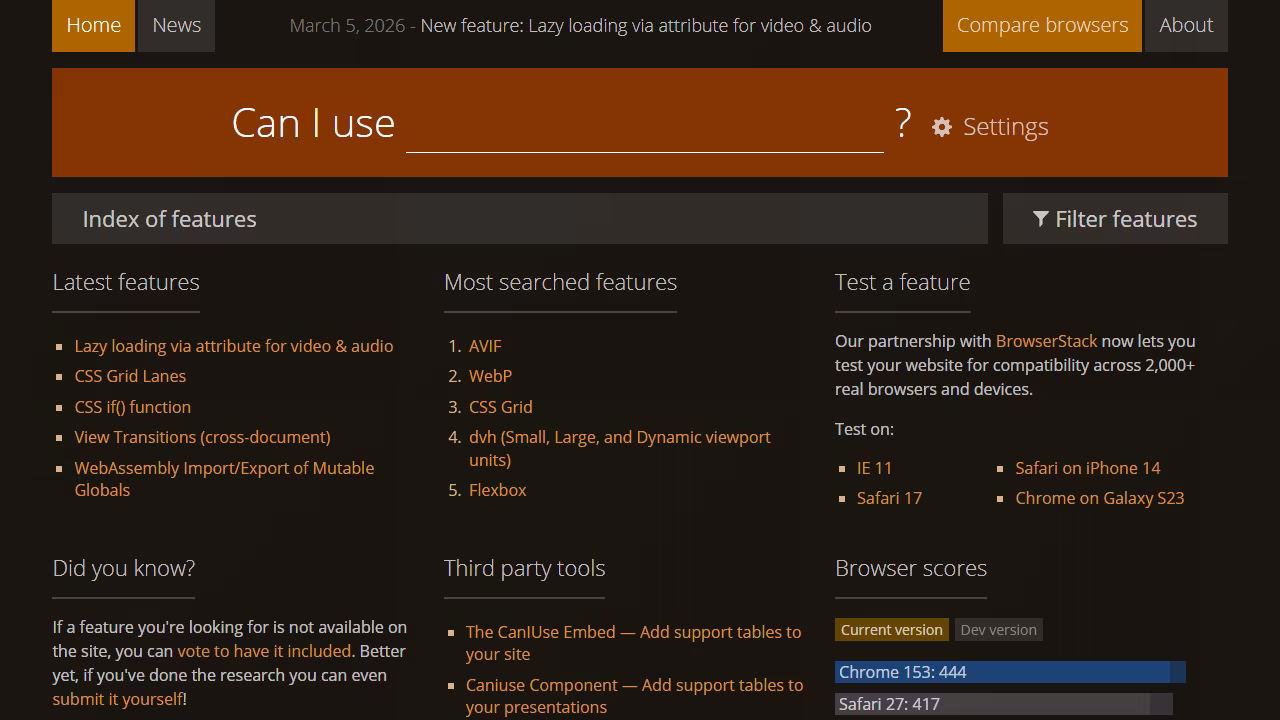The height and width of the screenshot is (720, 1280).
Task: Open CSS Grid in most searched
Action: [501, 407]
